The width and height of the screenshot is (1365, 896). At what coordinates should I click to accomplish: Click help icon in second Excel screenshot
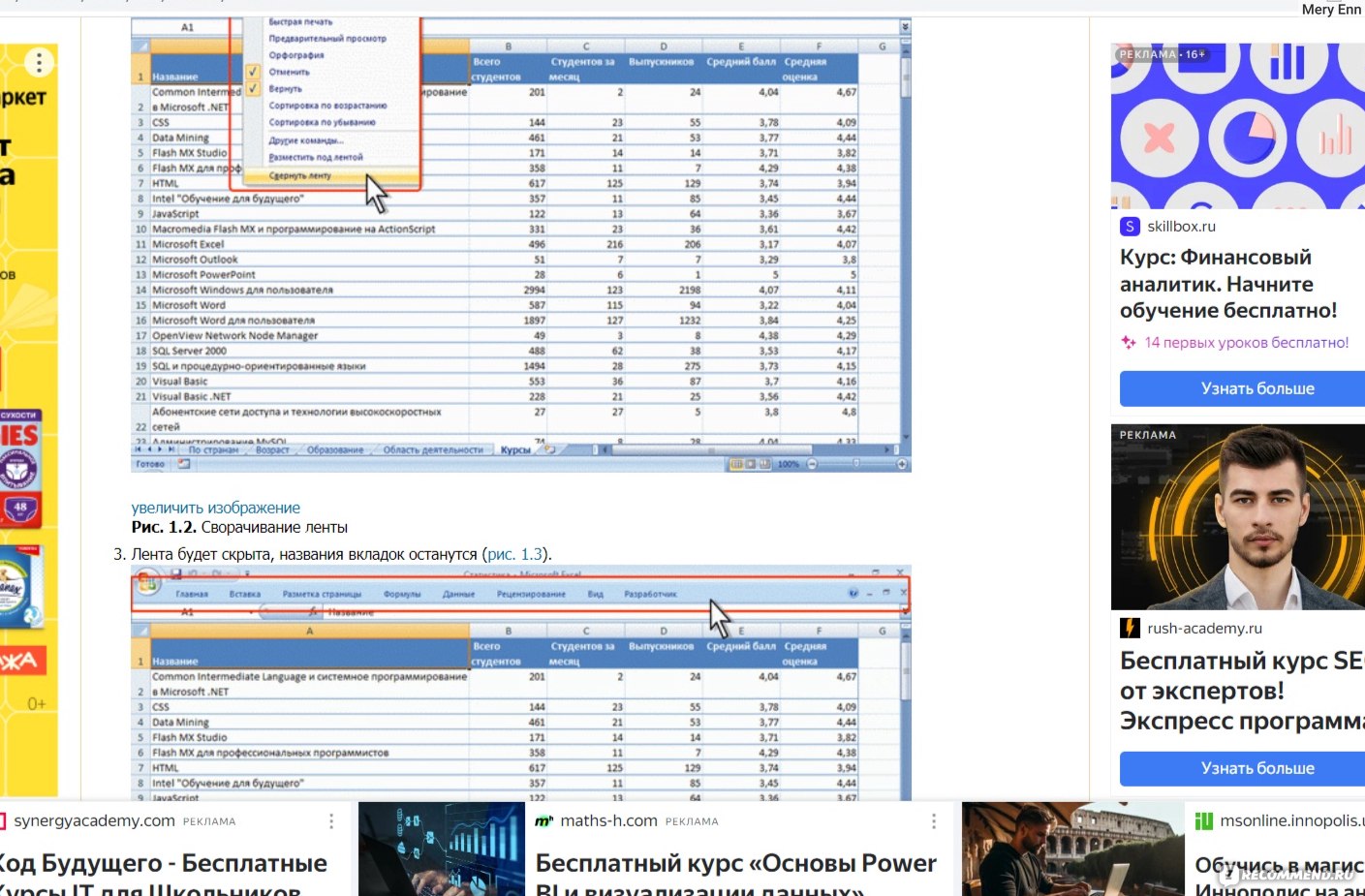(x=853, y=594)
